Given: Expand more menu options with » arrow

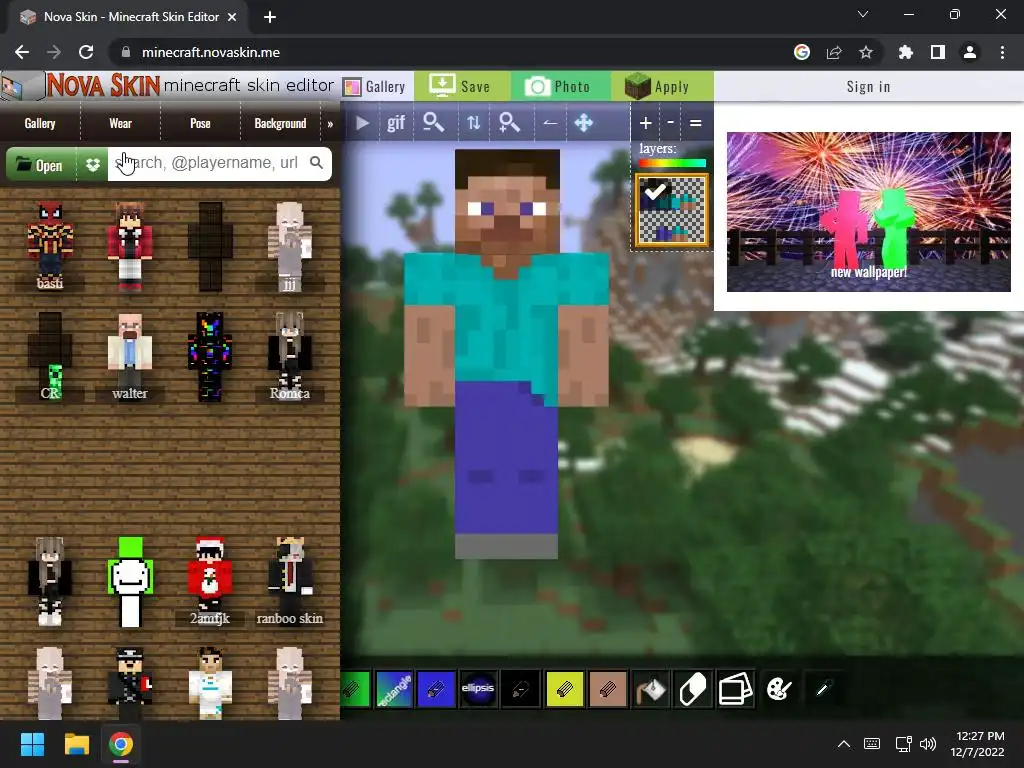Looking at the screenshot, I should 330,124.
